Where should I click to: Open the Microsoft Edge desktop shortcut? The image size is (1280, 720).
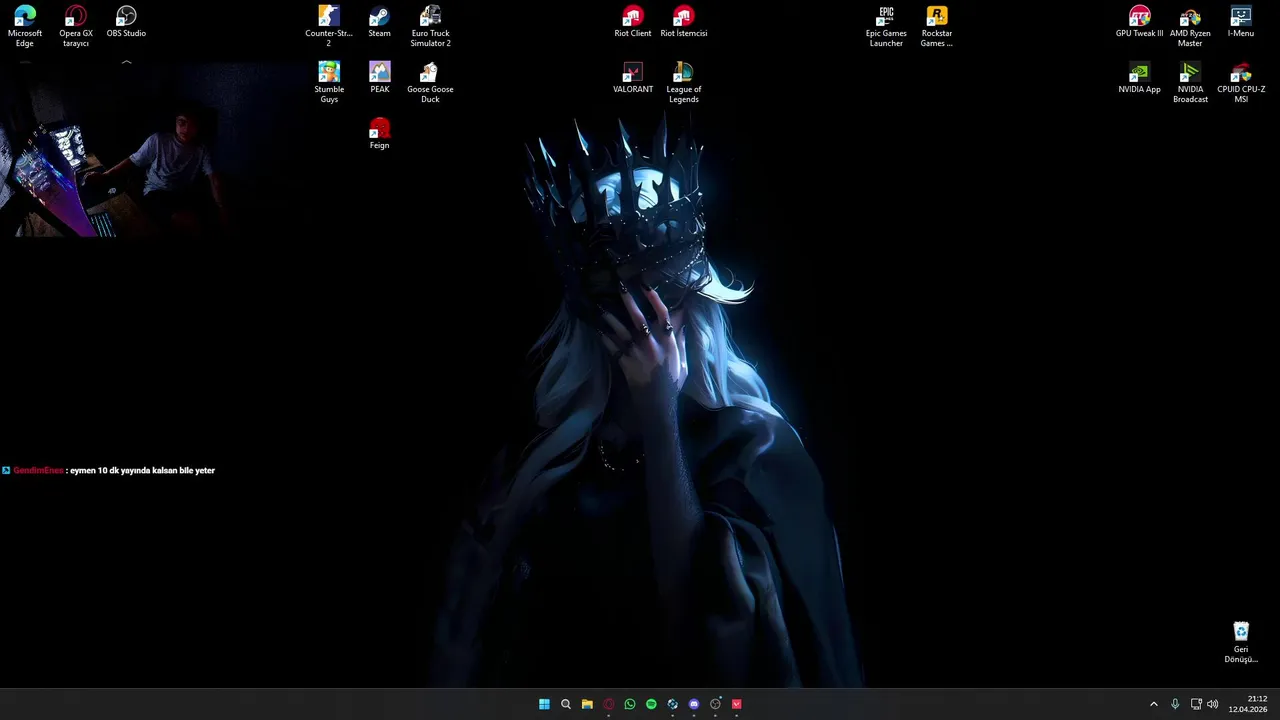[25, 27]
